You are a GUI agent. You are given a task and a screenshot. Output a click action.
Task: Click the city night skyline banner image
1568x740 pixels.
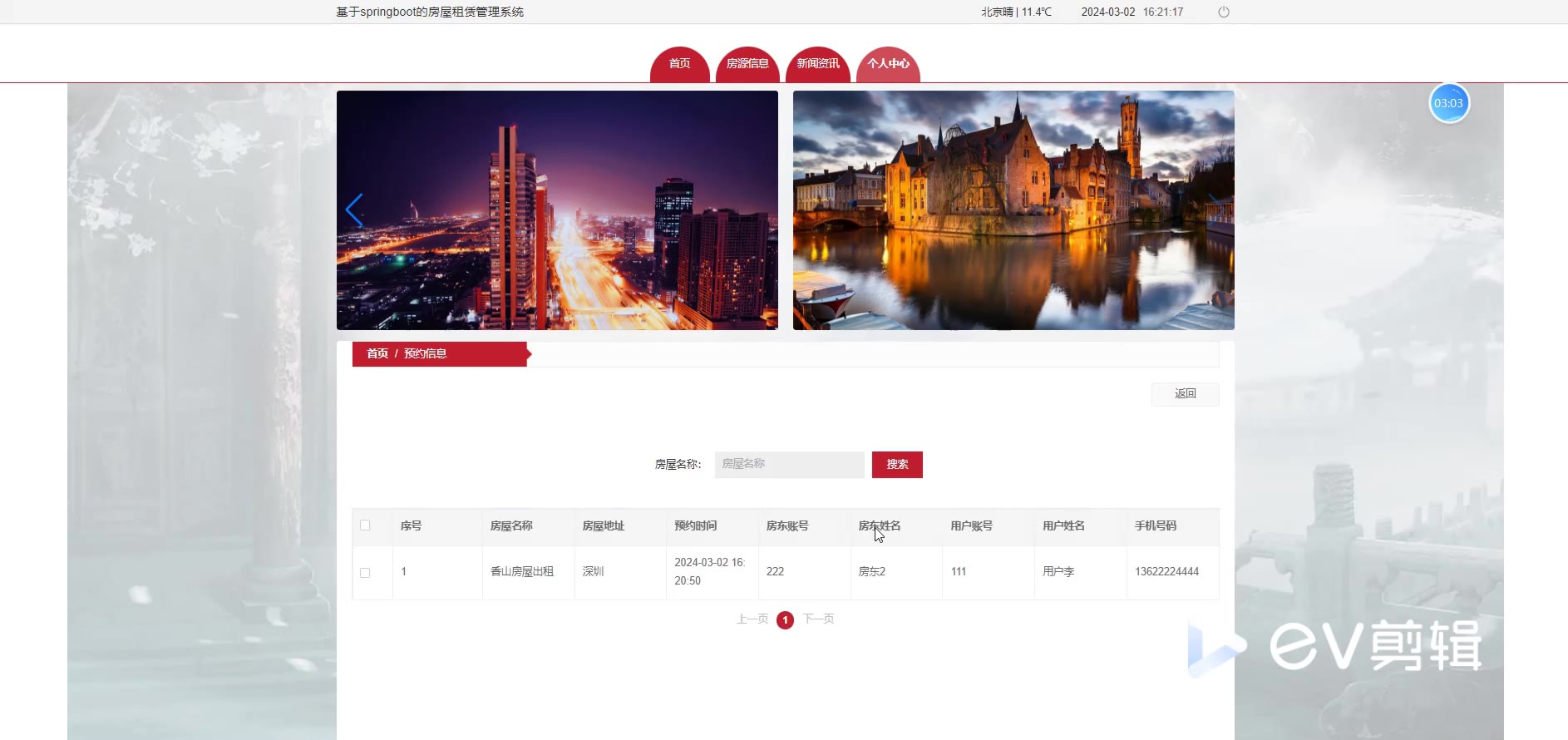coord(557,210)
